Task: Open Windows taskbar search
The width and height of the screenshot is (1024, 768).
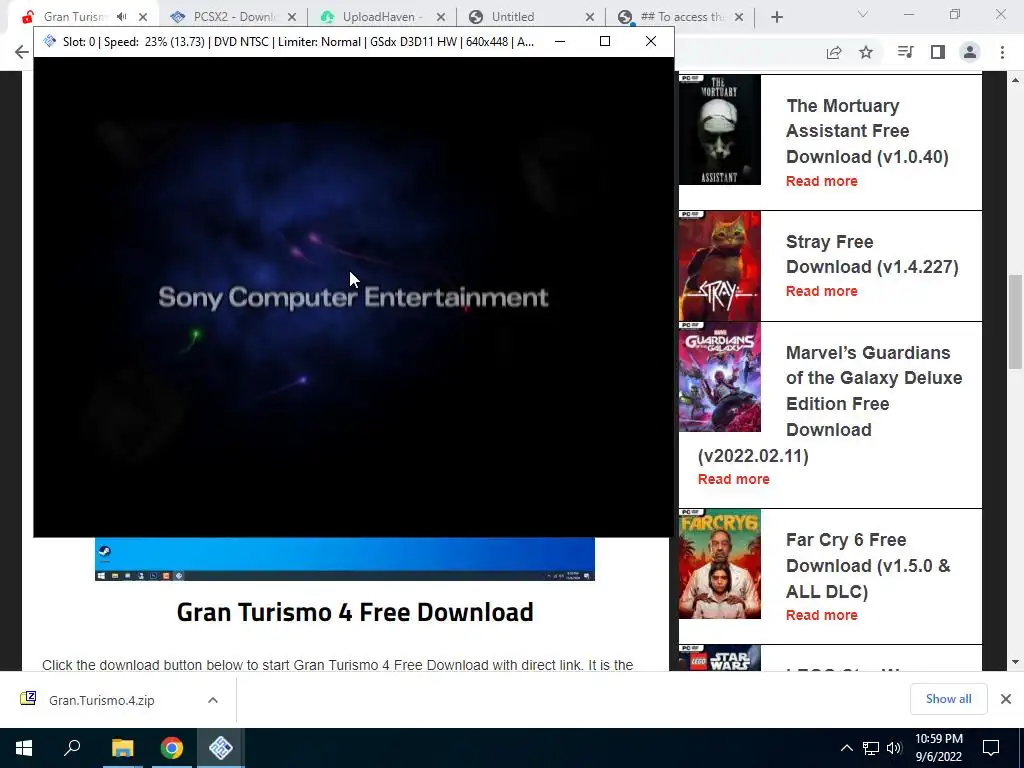Action: [x=72, y=748]
